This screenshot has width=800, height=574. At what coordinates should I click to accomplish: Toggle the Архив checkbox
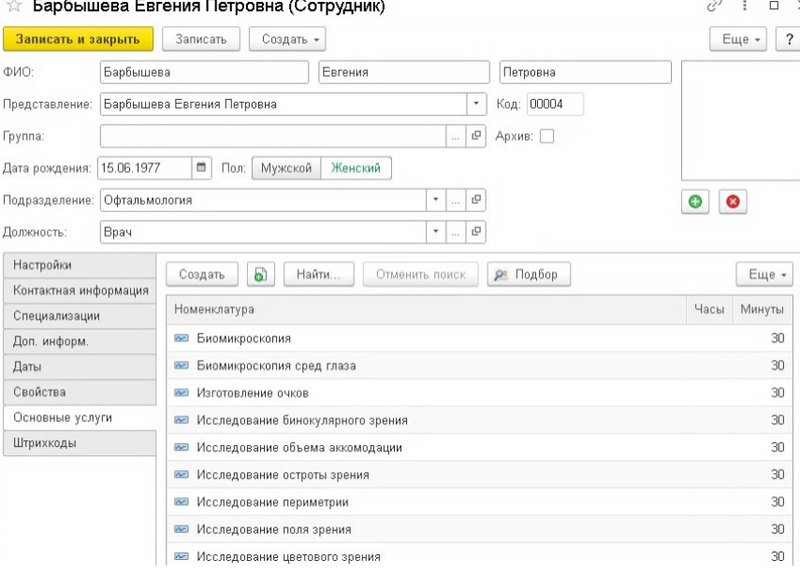coord(547,136)
